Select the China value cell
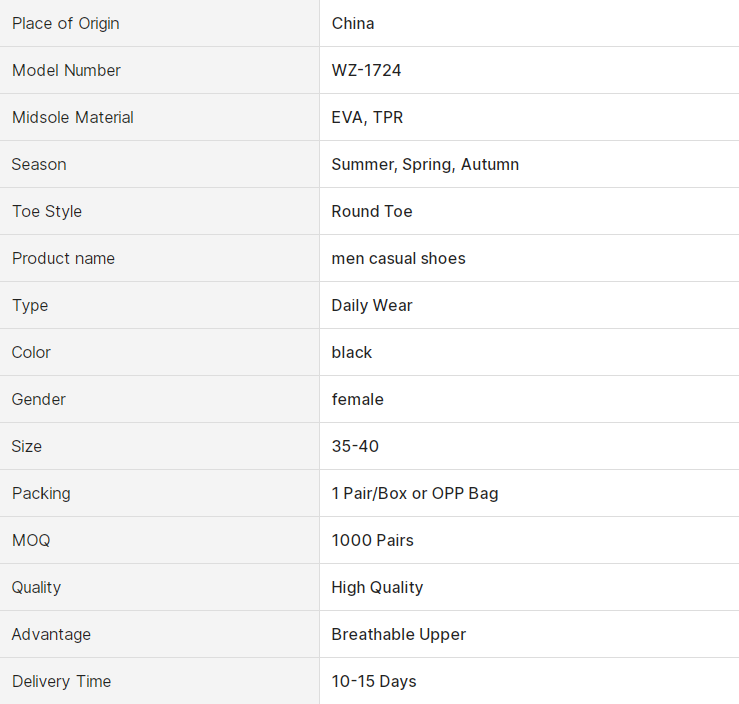 click(x=353, y=23)
